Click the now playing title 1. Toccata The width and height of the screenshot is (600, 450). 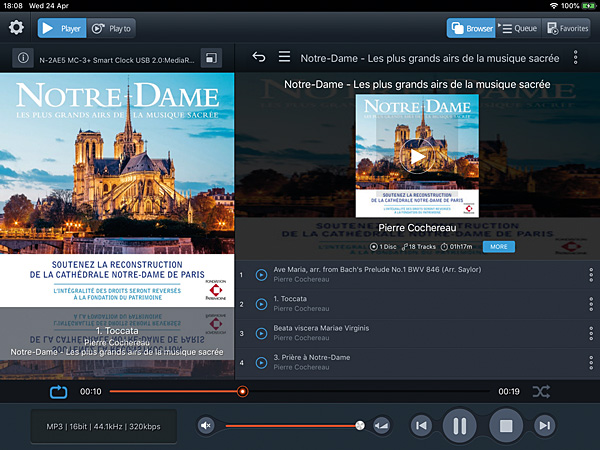point(117,331)
